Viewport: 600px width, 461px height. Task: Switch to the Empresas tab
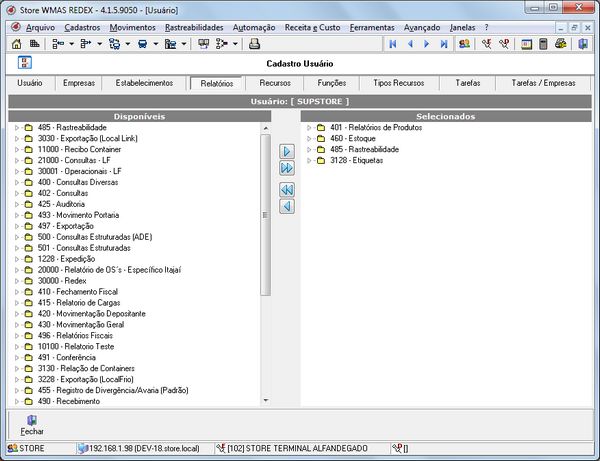pyautogui.click(x=79, y=83)
